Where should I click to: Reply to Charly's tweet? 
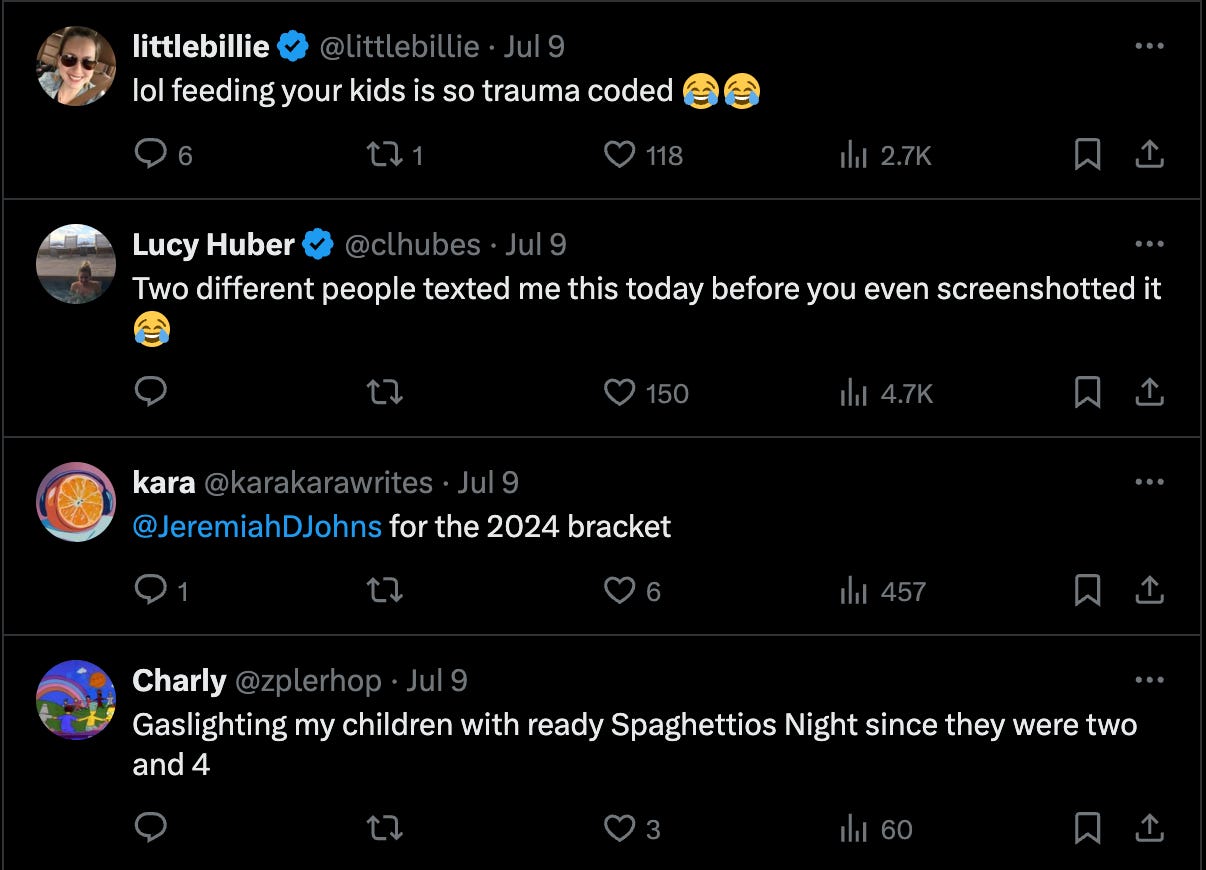click(x=150, y=828)
